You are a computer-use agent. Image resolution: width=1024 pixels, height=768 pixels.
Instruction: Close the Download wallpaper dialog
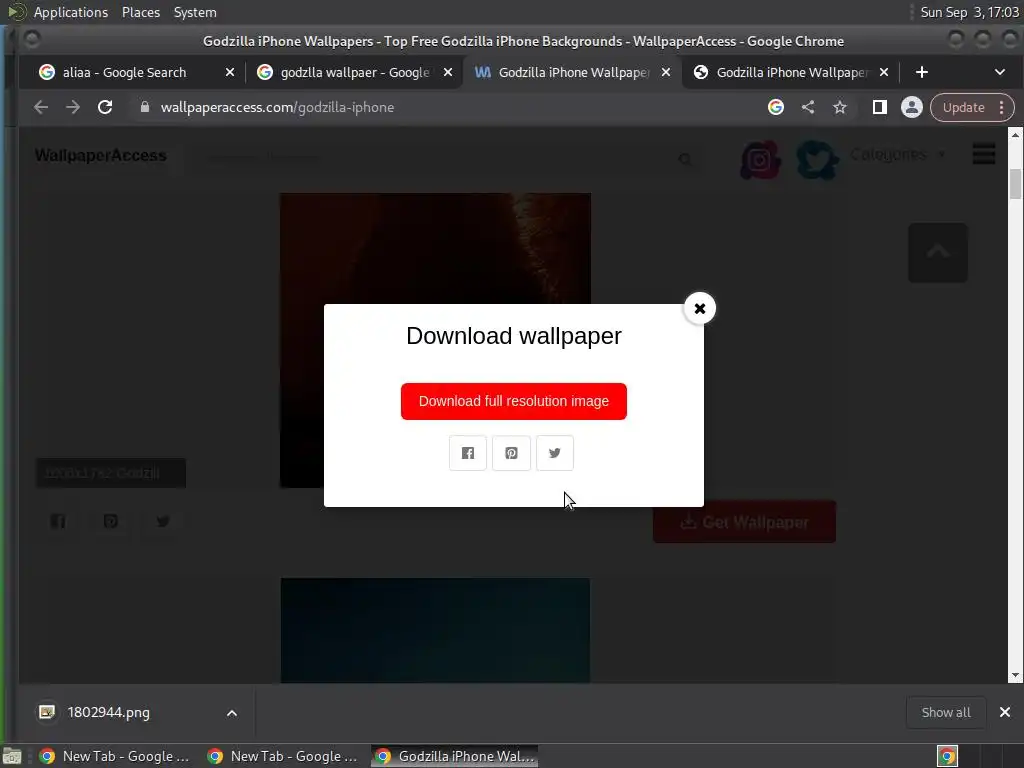click(699, 308)
